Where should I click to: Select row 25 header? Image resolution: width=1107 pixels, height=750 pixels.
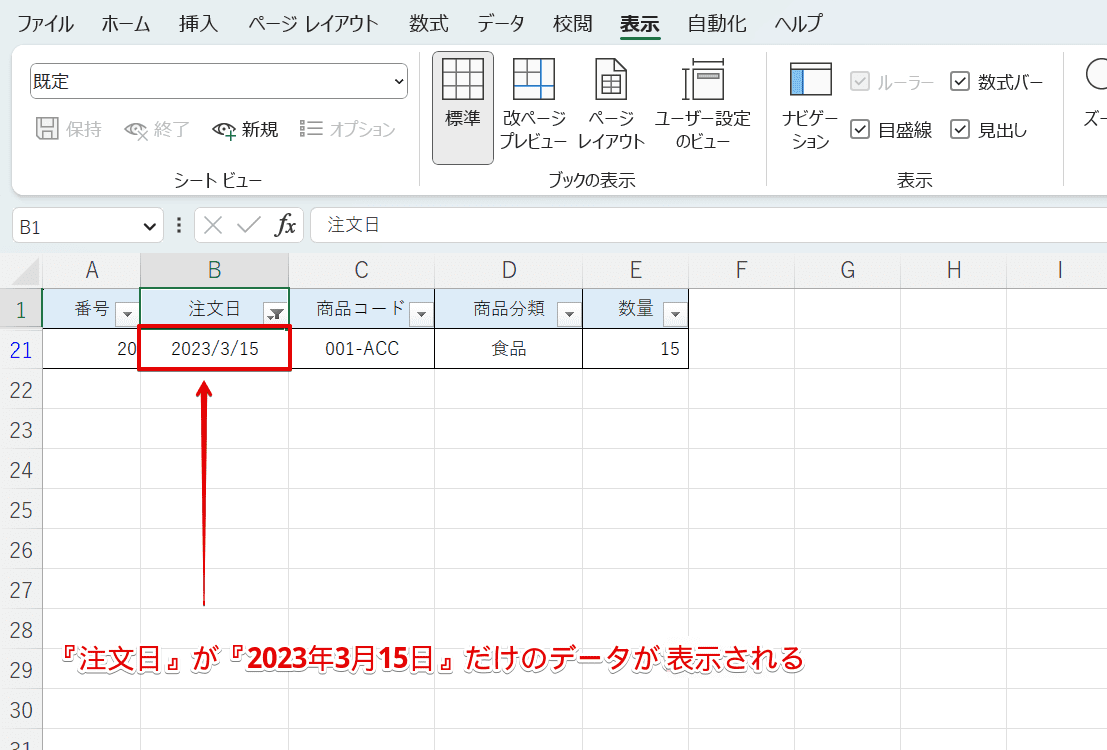click(21, 509)
